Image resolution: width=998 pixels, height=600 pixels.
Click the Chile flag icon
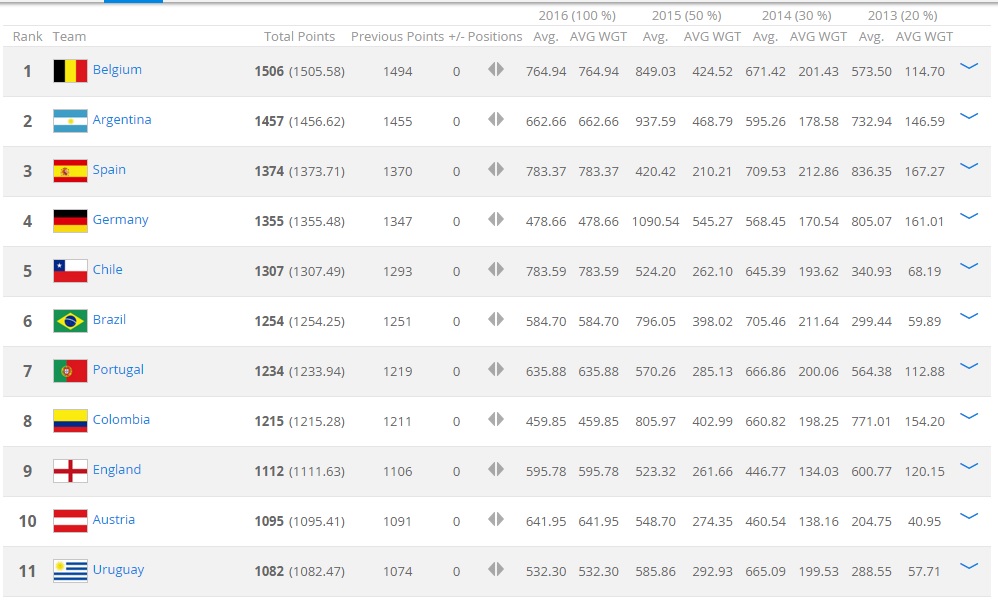(70, 271)
